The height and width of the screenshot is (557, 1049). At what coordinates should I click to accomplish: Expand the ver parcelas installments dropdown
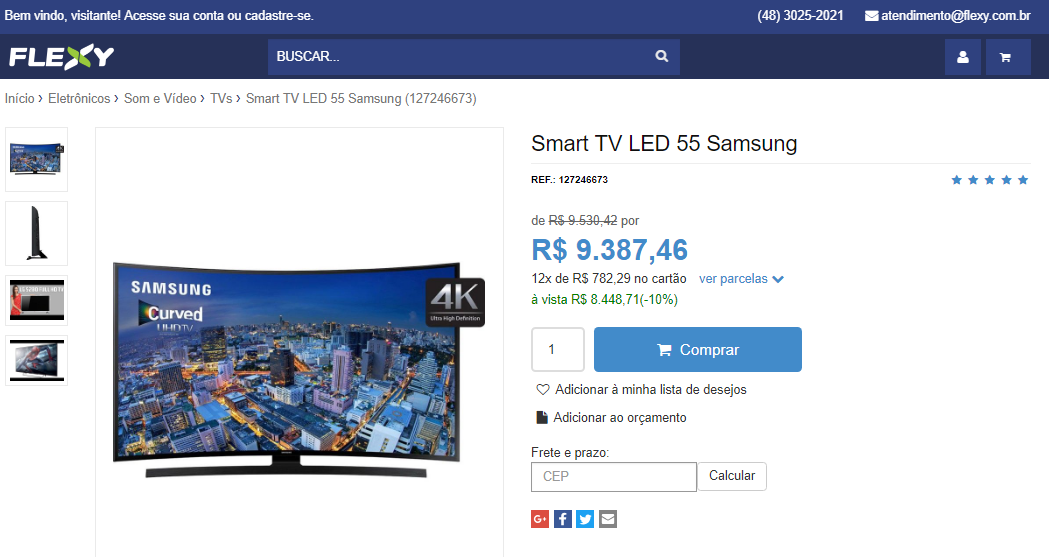click(741, 279)
